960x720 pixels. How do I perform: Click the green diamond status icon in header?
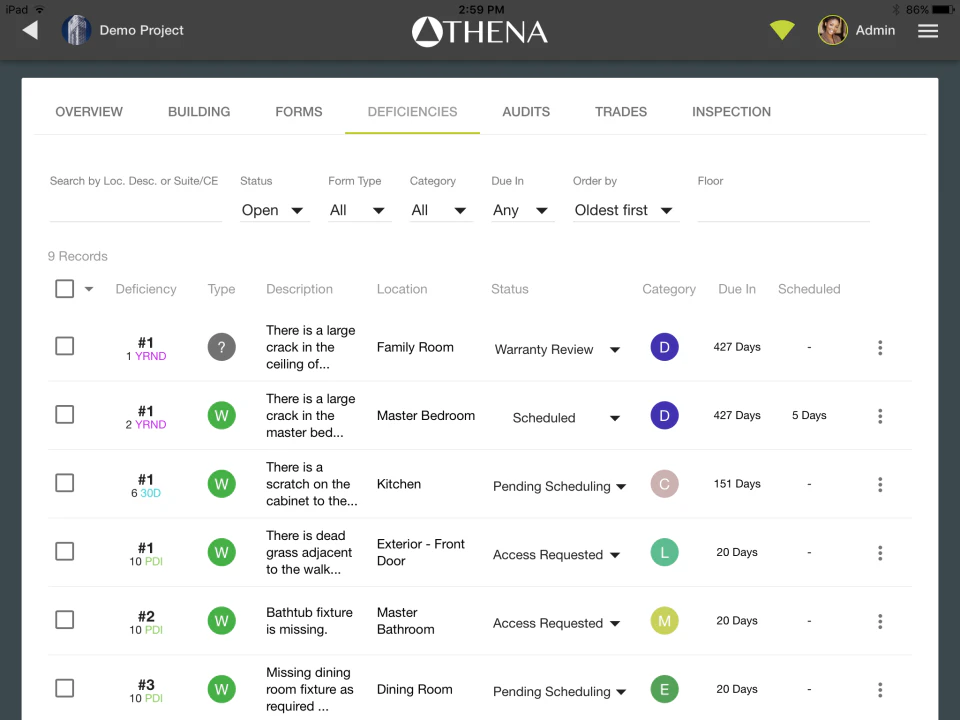781,30
